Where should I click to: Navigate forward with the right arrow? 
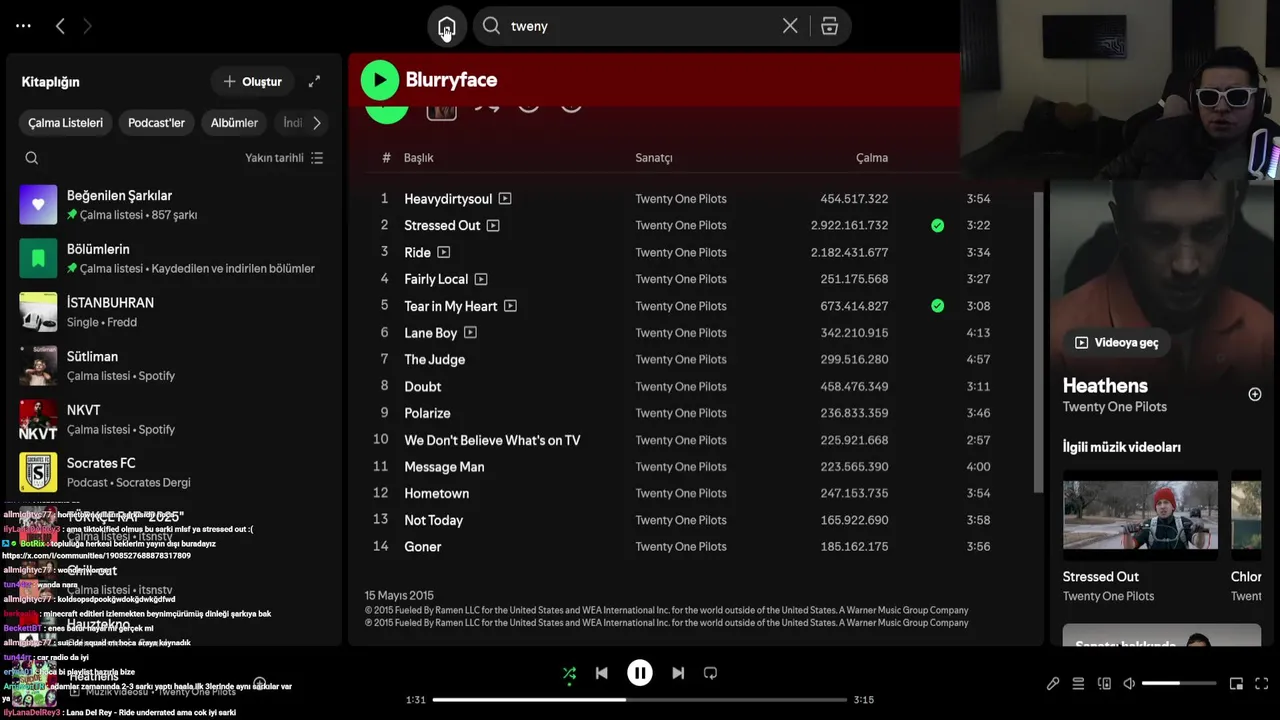pos(87,26)
